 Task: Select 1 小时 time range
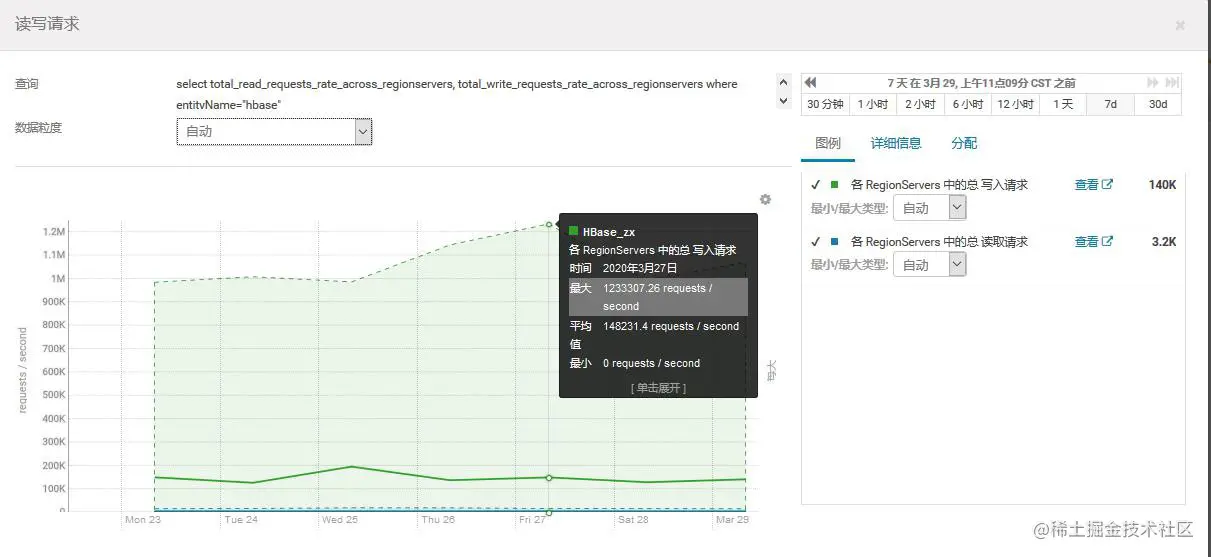point(872,104)
